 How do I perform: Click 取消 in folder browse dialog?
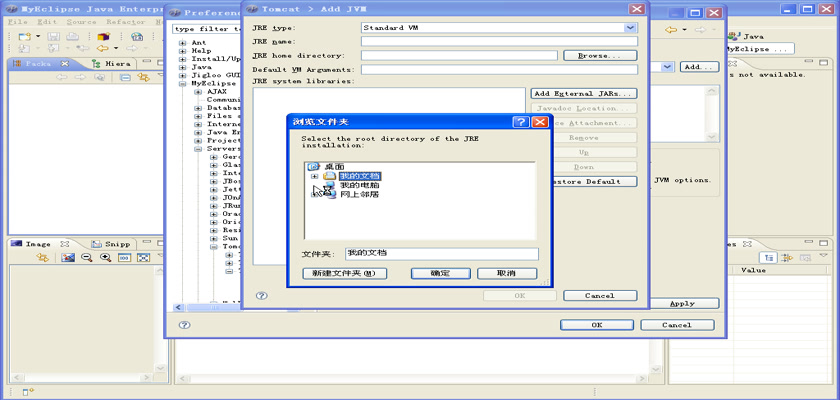click(507, 274)
